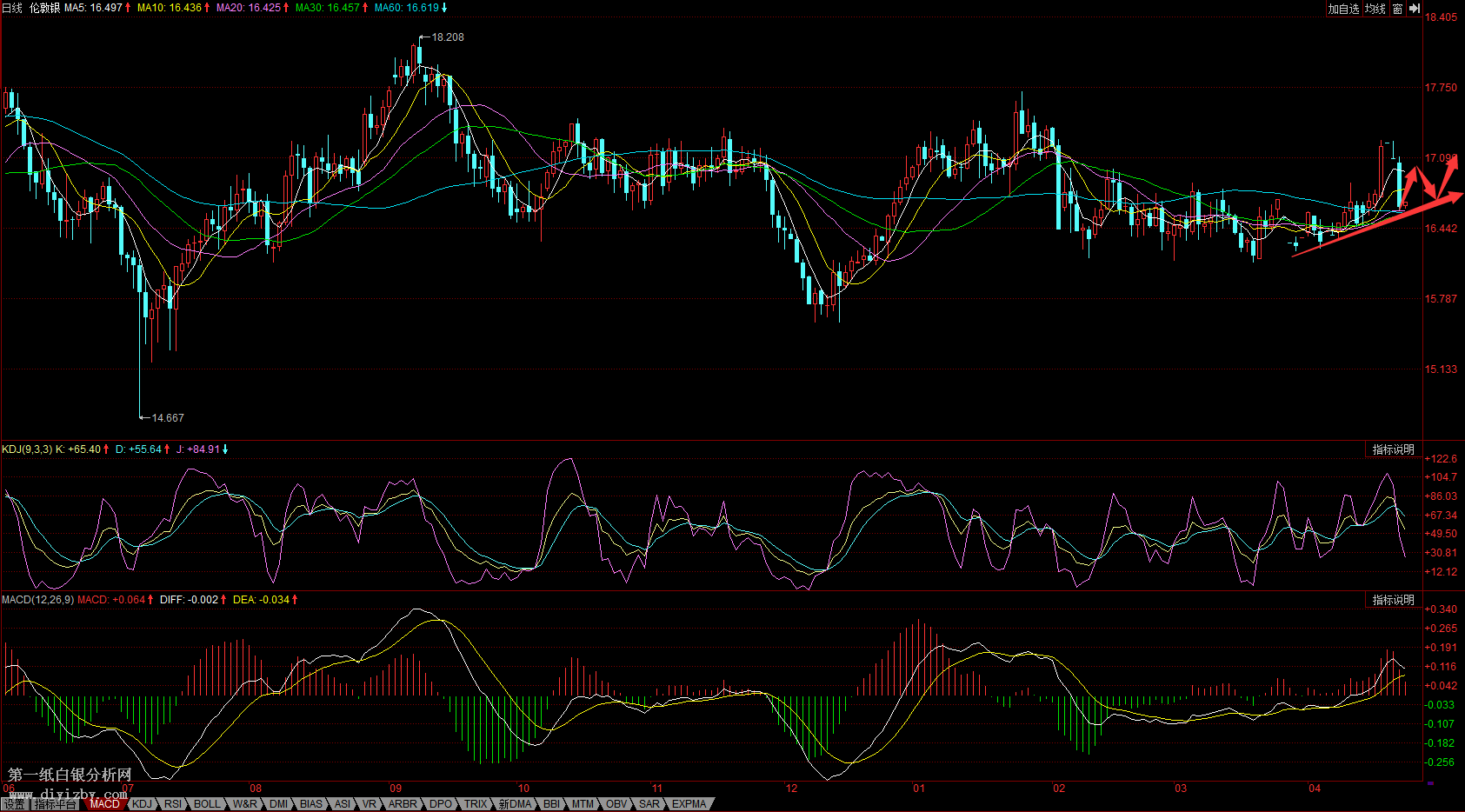Click the 18.208 high price marker
The image size is (1465, 812).
447,37
